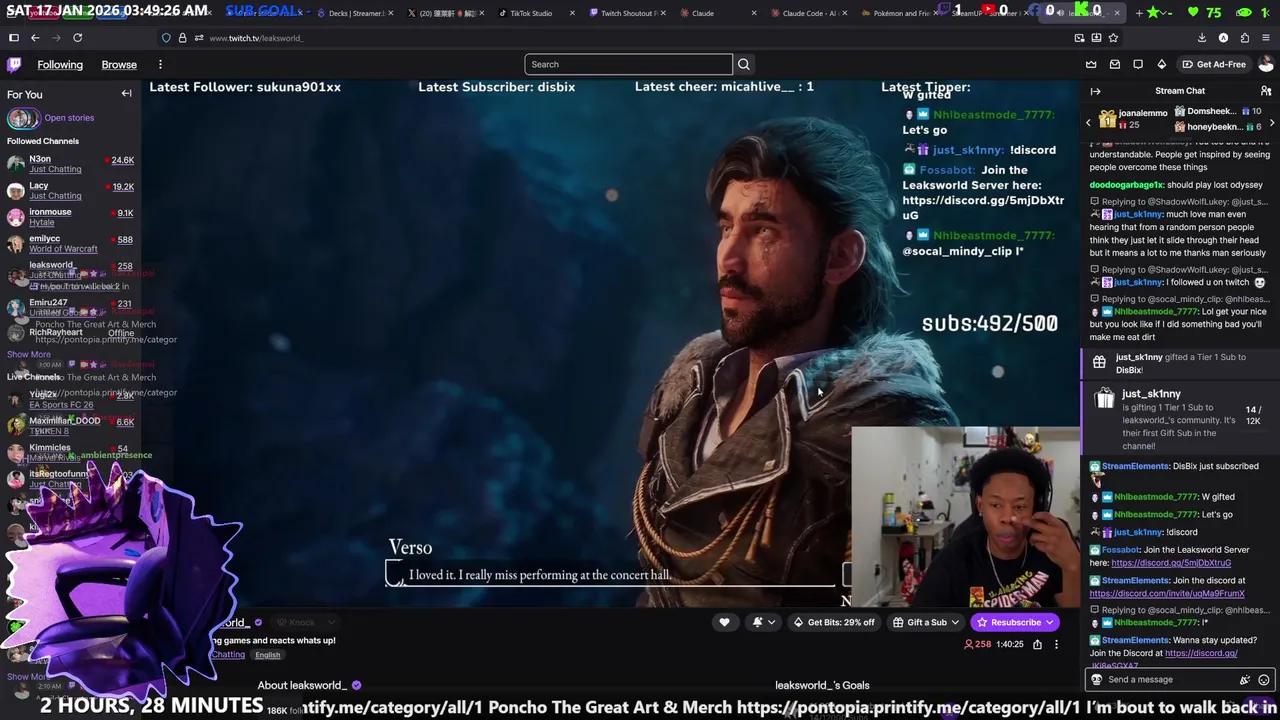Show next gift leaderboard entry arrow

[1272, 123]
